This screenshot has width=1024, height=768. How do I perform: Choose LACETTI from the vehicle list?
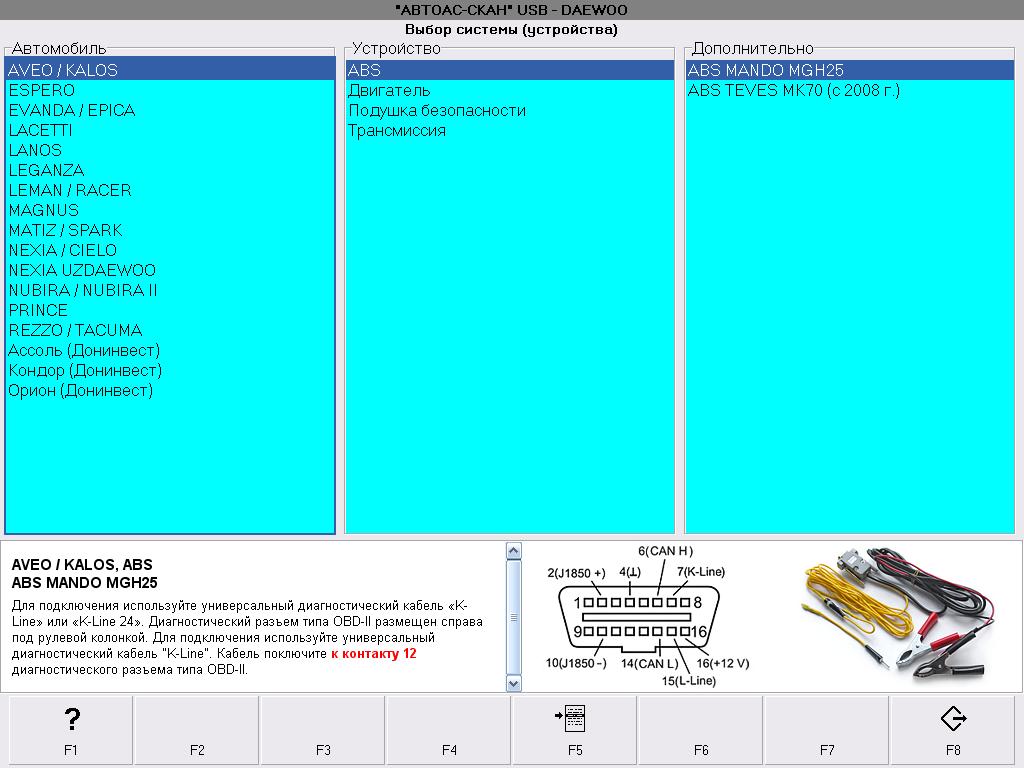click(170, 130)
